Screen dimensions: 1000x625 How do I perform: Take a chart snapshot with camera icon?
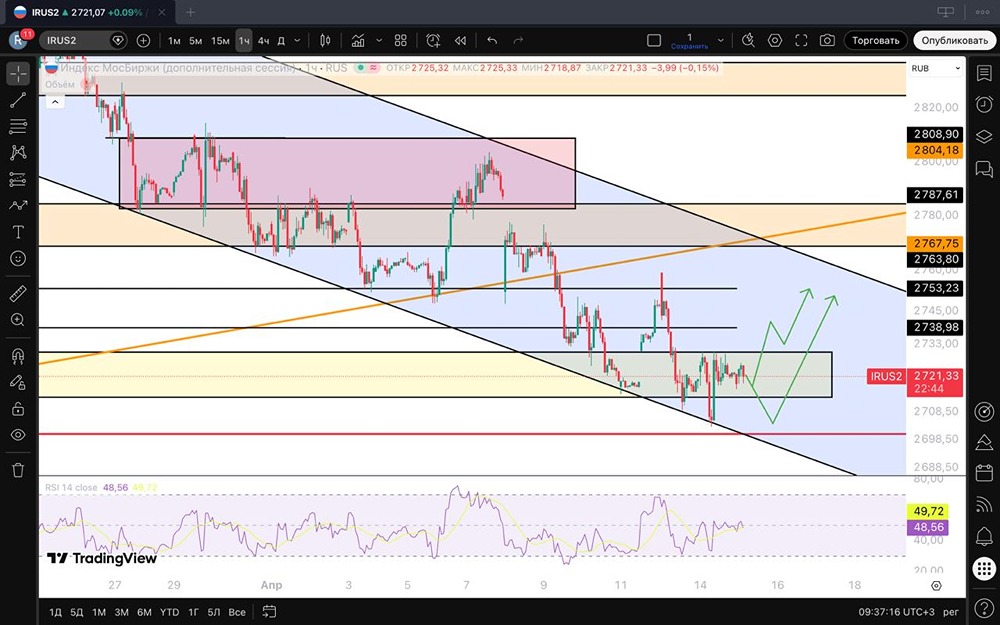click(x=827, y=40)
